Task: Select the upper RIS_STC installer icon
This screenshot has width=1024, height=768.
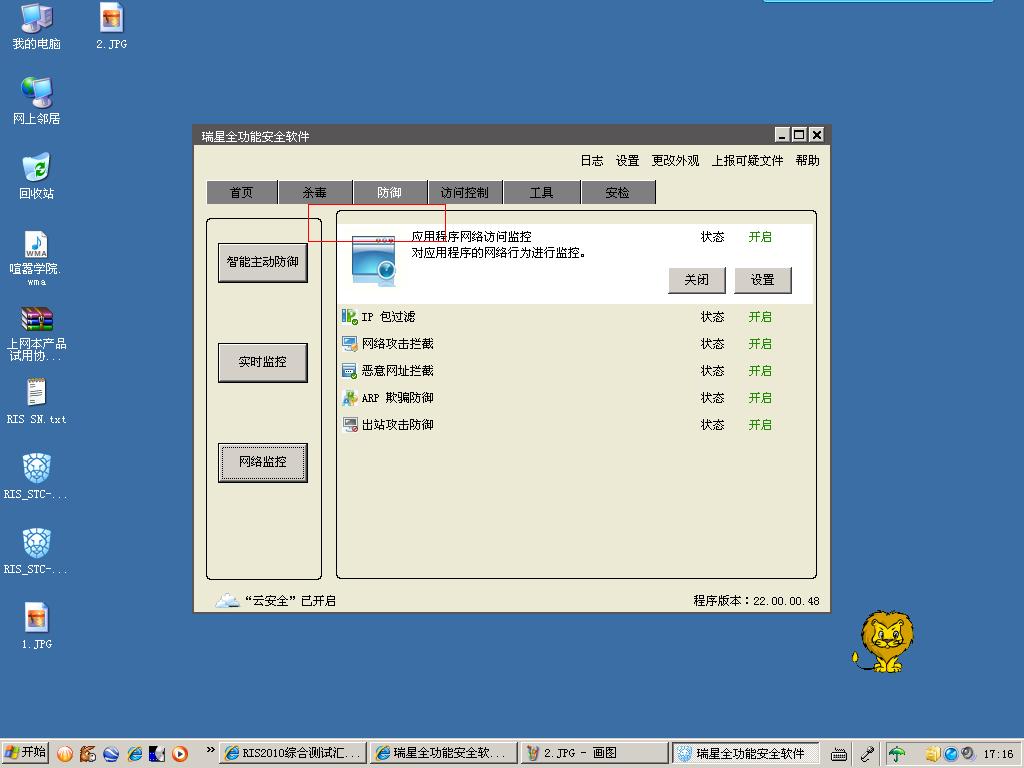Action: pyautogui.click(x=37, y=468)
